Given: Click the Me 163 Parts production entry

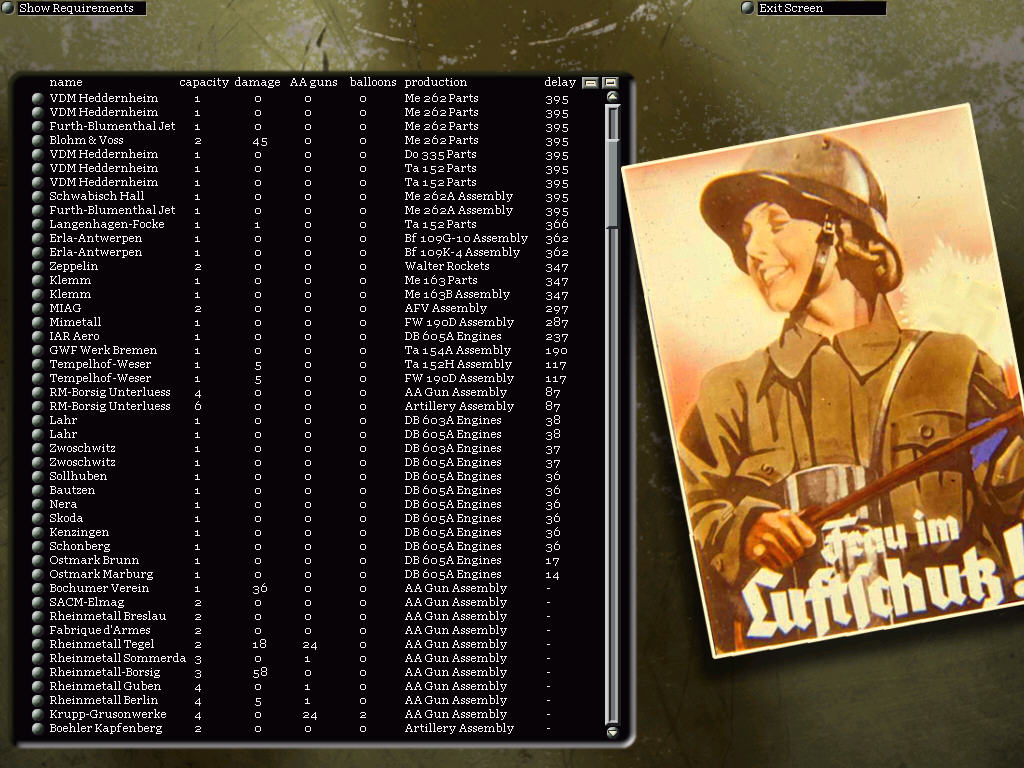Looking at the screenshot, I should 441,280.
